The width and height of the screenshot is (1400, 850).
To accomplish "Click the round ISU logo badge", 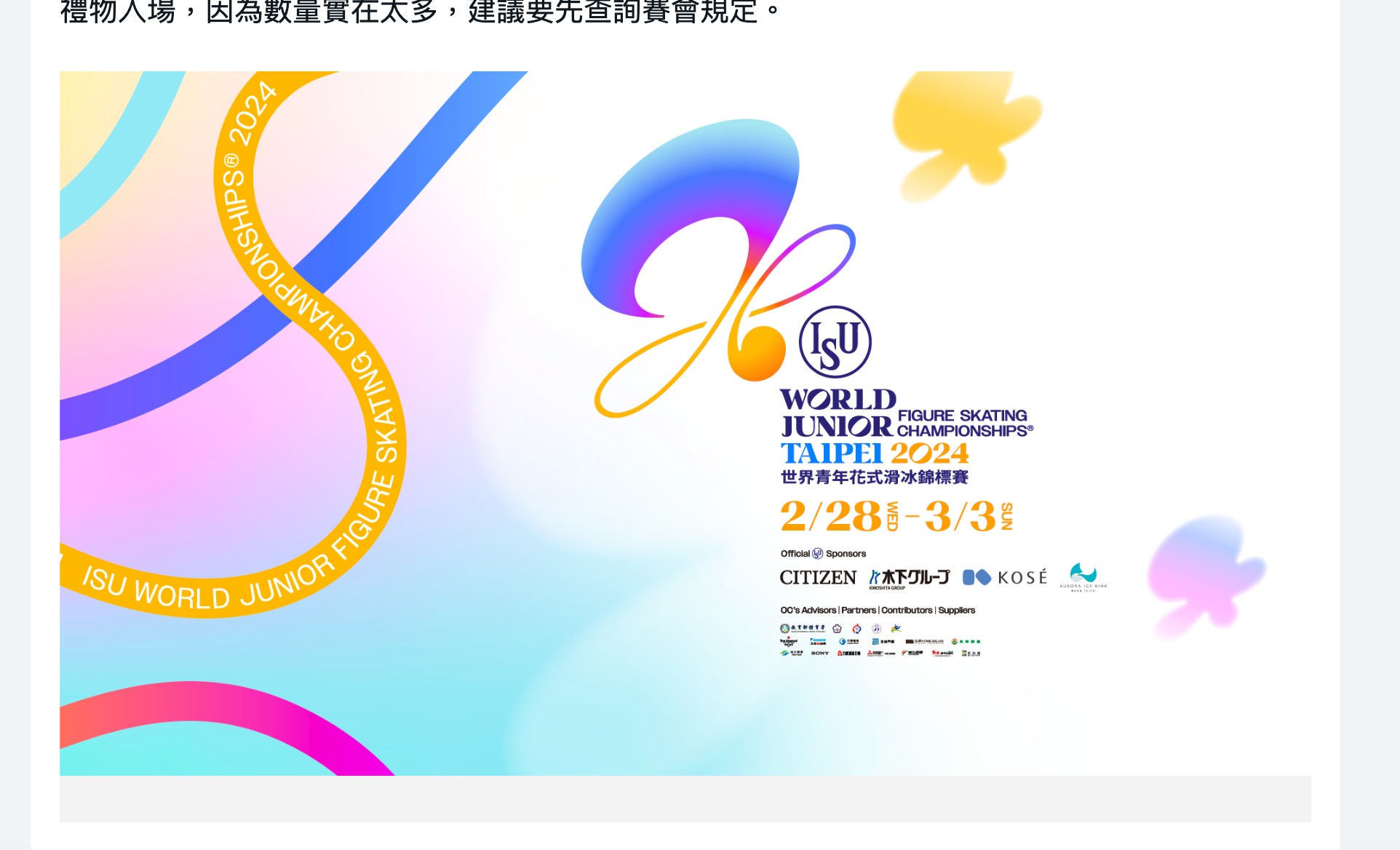I will [x=835, y=341].
